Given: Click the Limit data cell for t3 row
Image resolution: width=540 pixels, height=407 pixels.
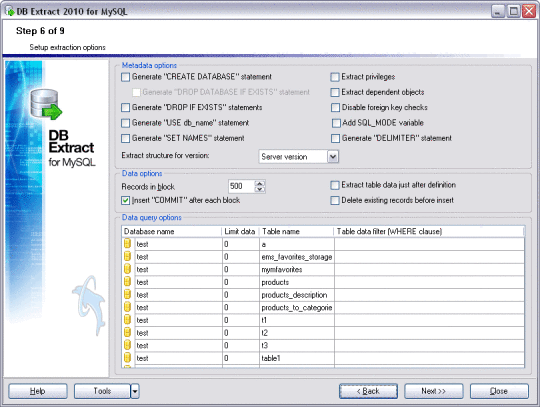Looking at the screenshot, I should coord(241,346).
